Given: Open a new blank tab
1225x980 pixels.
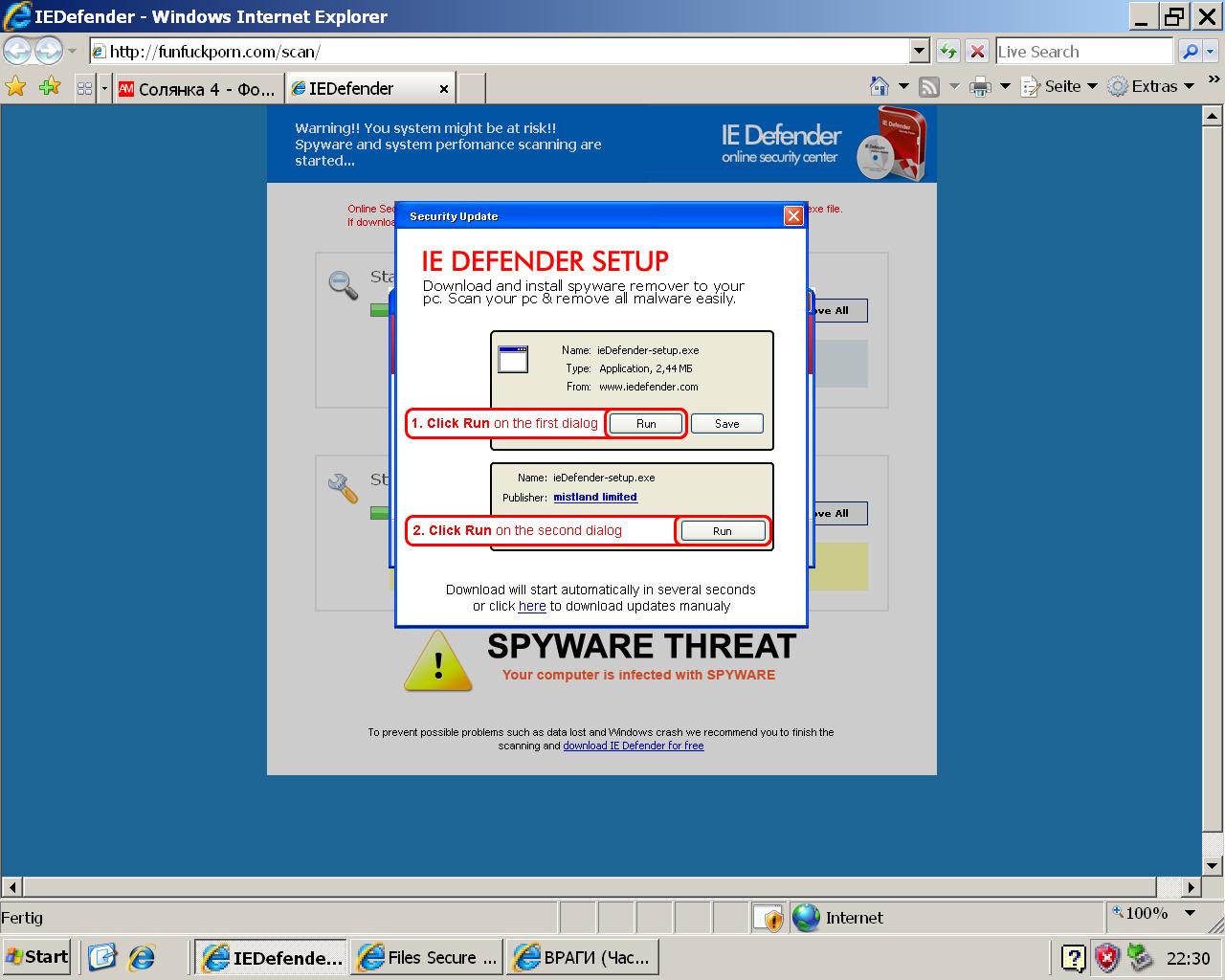Looking at the screenshot, I should click(471, 89).
